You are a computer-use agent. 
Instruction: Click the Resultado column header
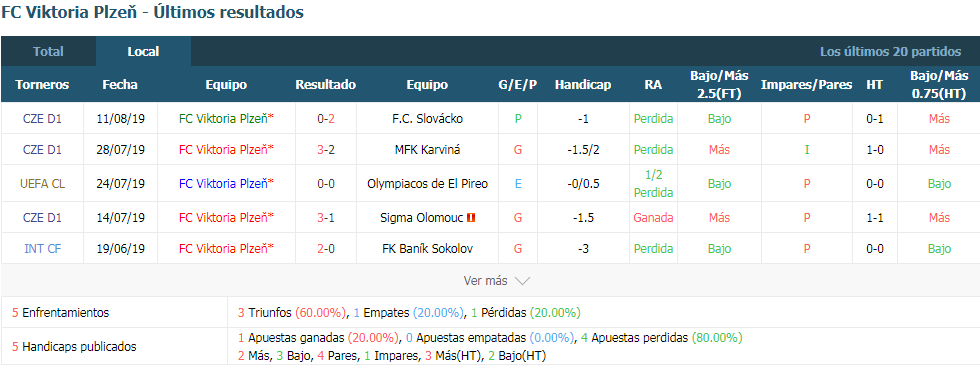click(x=326, y=84)
